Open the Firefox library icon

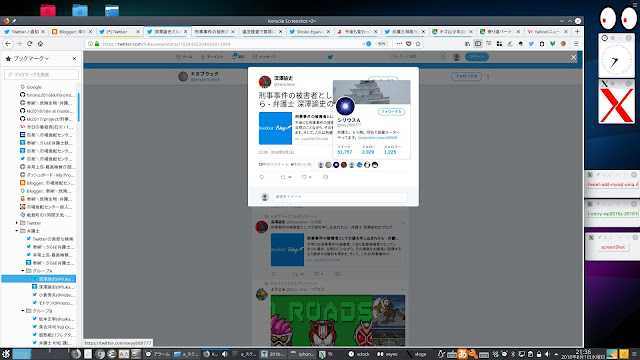coord(467,44)
